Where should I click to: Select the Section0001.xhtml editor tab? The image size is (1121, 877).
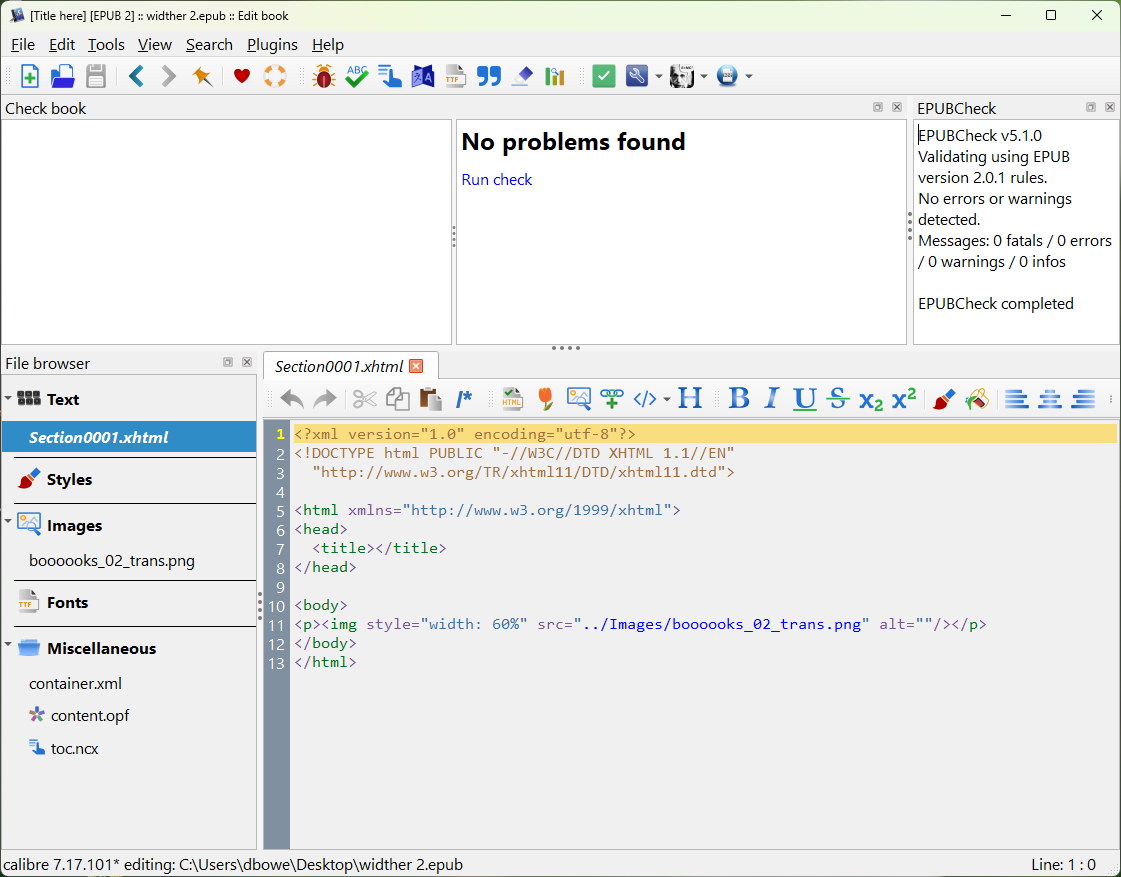[338, 366]
